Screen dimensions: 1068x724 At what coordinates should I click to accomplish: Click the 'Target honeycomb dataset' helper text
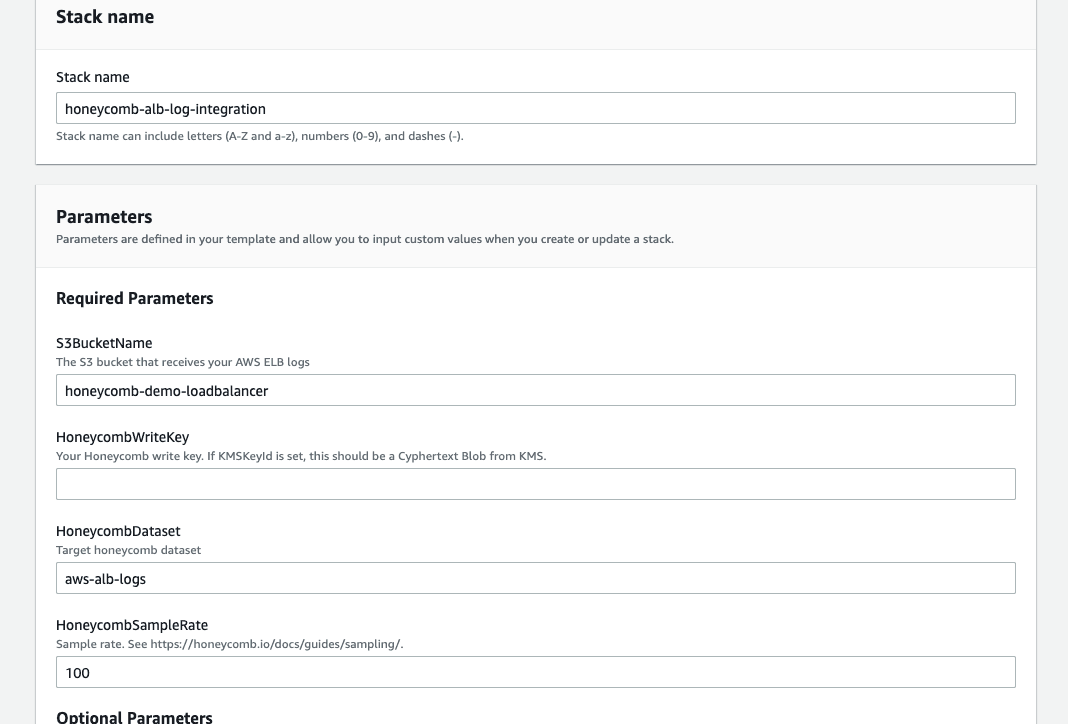tap(128, 550)
